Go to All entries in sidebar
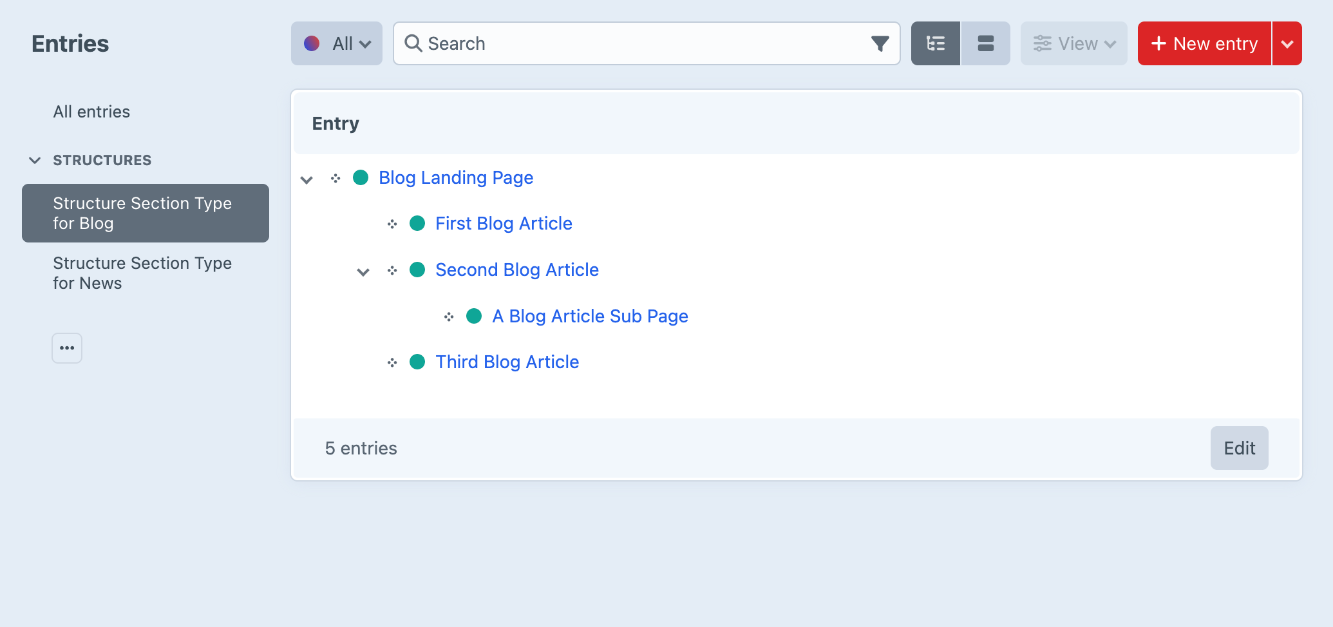Image resolution: width=1333 pixels, height=627 pixels. point(92,112)
